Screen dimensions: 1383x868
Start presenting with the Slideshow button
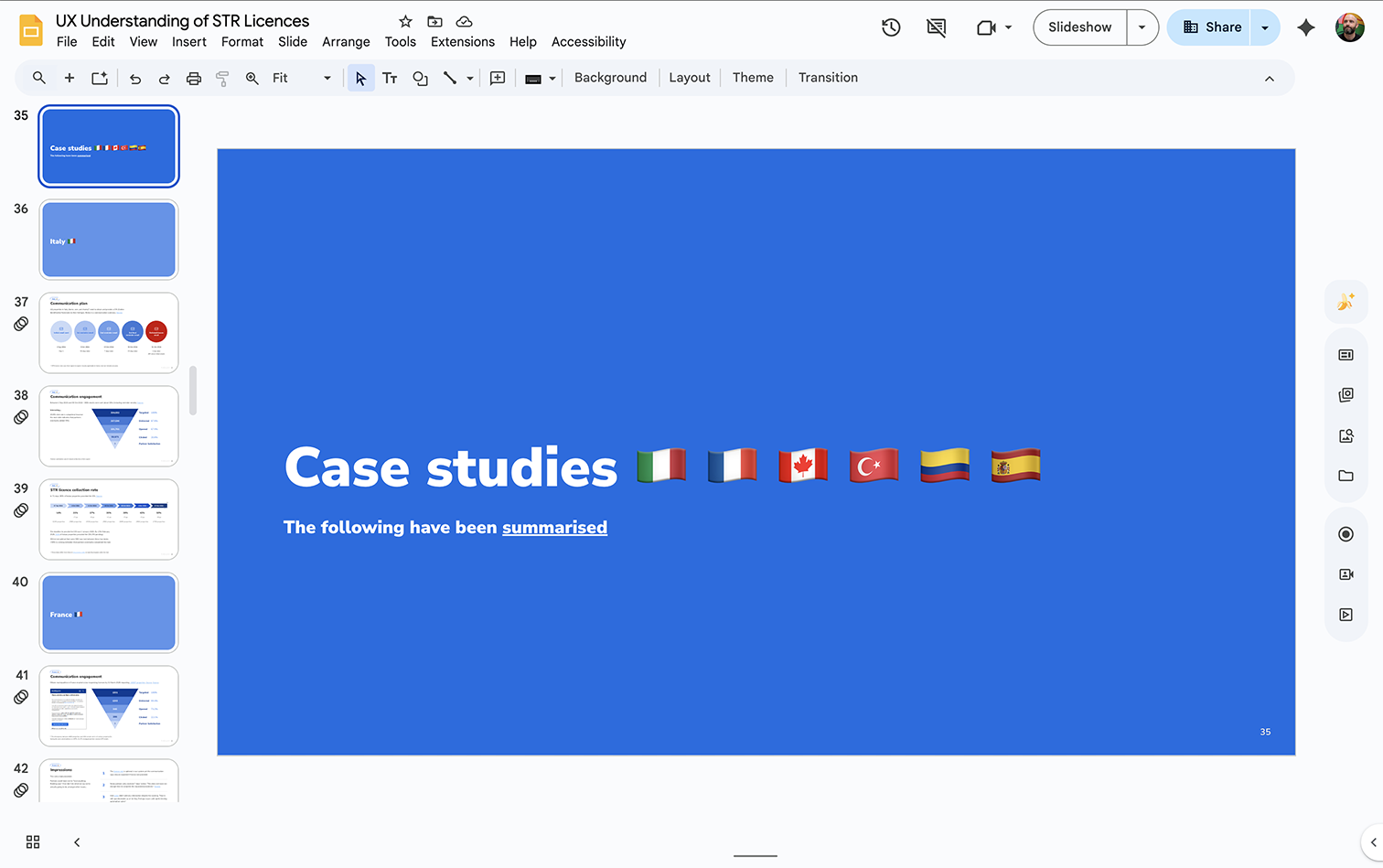coord(1079,27)
